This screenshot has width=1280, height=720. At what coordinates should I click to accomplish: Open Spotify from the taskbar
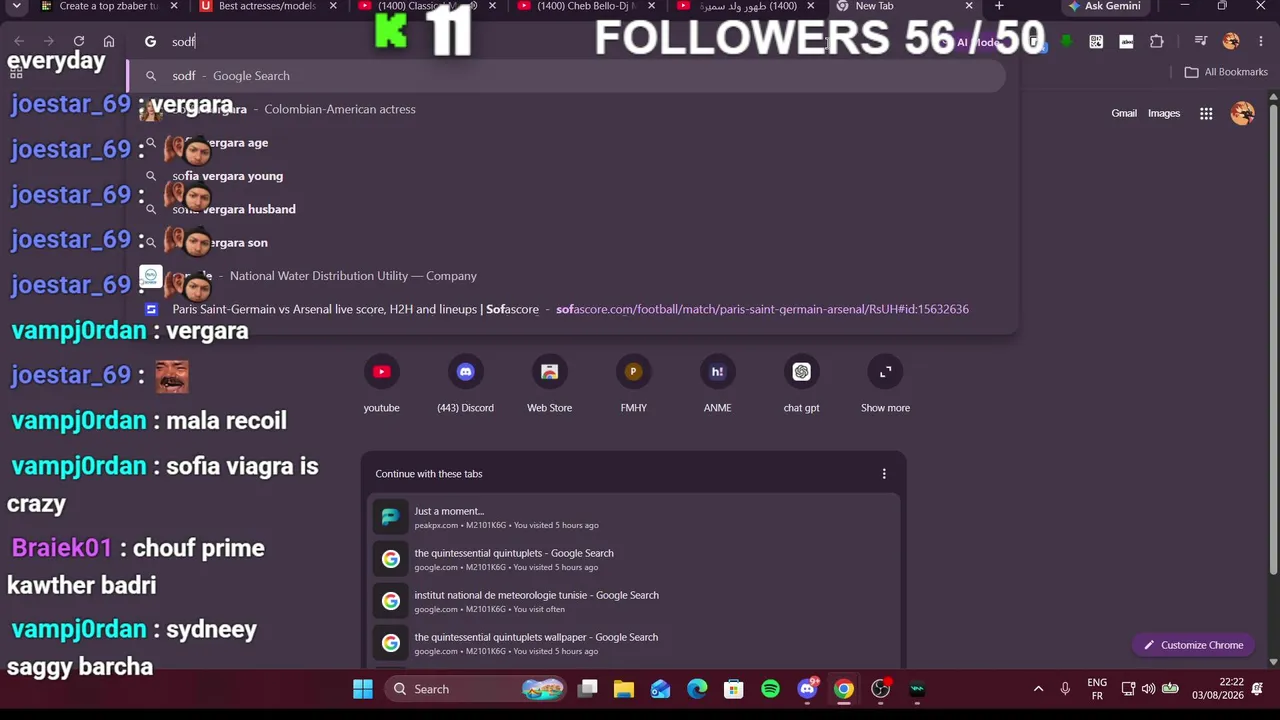point(770,689)
